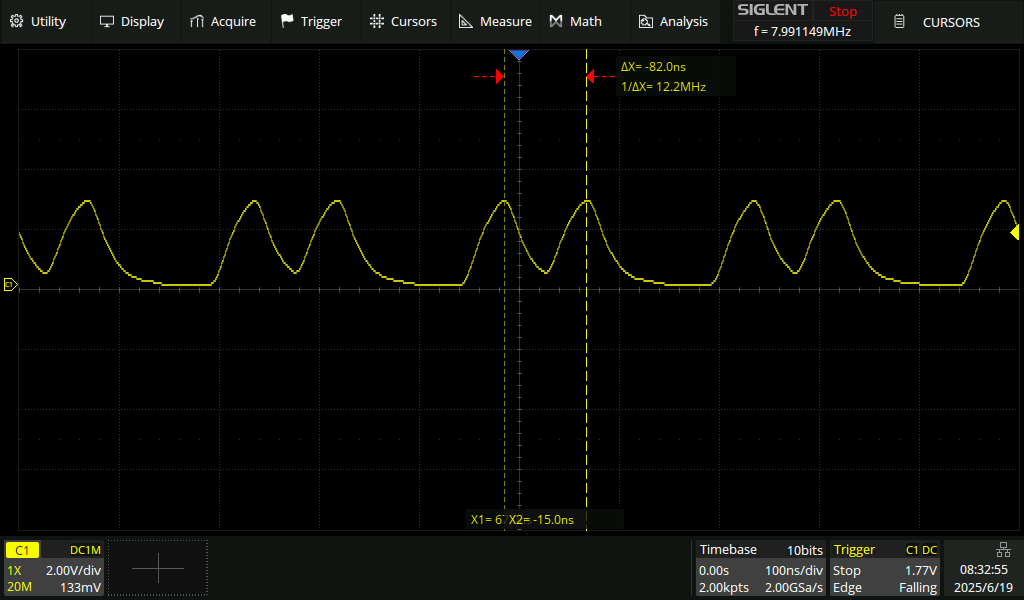The width and height of the screenshot is (1024, 600).
Task: Click the 20M bandwidth limit indicator
Action: coord(19,587)
